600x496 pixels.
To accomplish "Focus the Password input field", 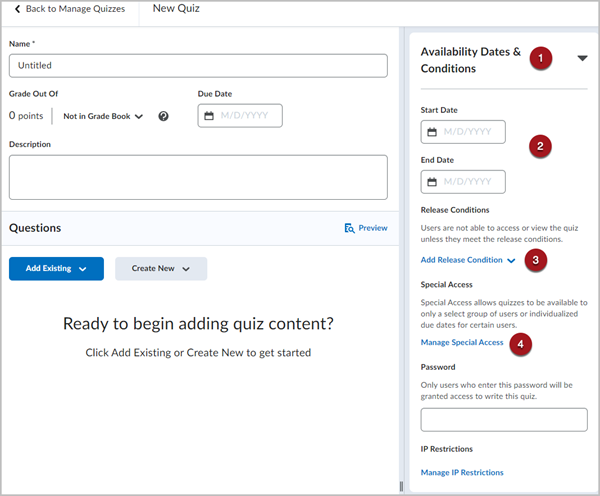I will point(504,420).
